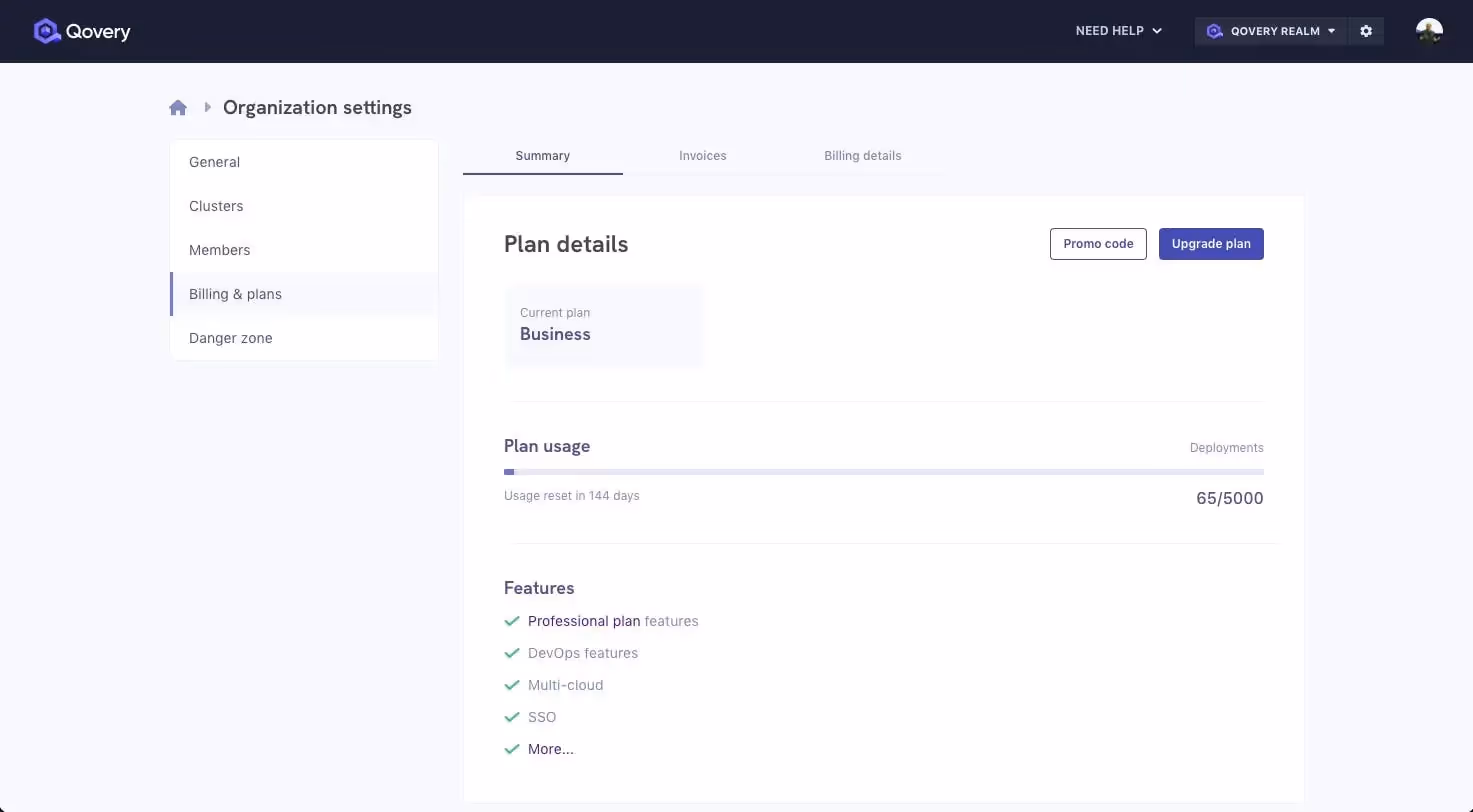
Task: Click the checkmark beside SSO feature
Action: (x=512, y=717)
